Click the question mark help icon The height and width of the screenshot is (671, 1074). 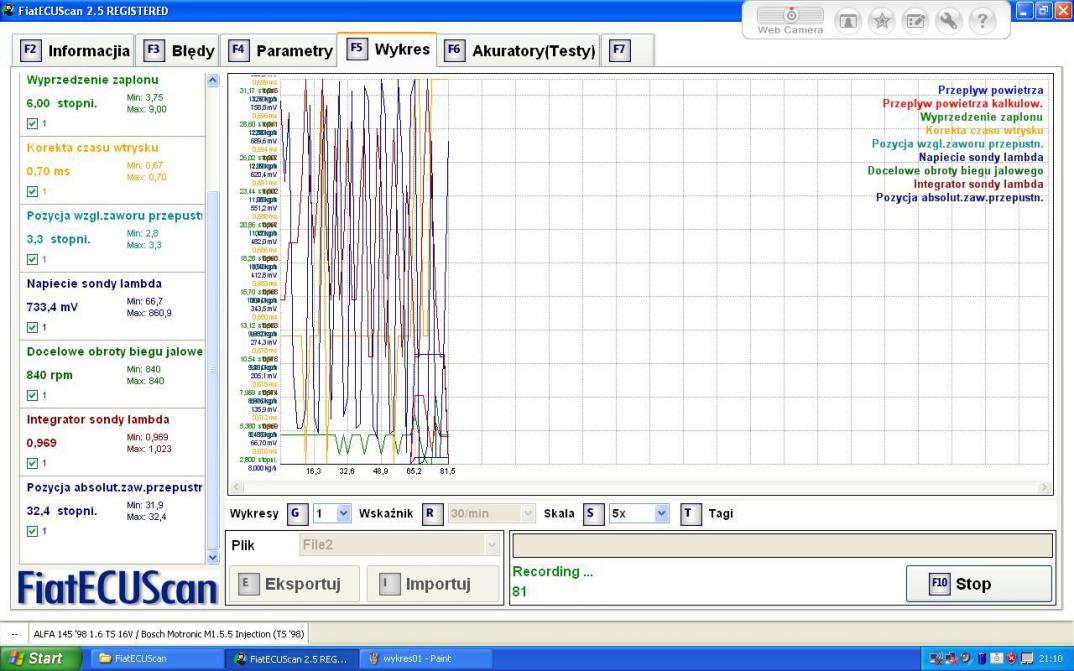click(x=982, y=21)
